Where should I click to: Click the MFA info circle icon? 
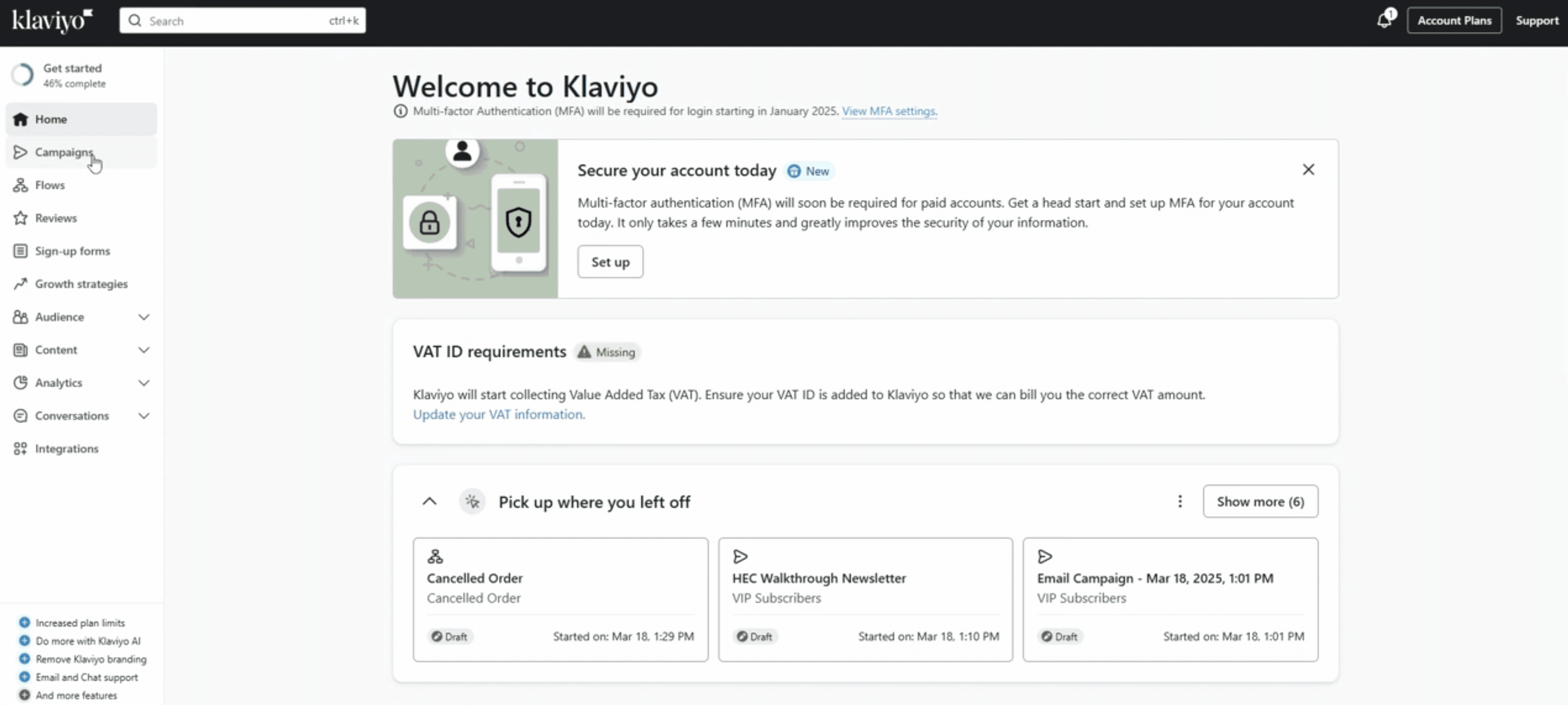[x=400, y=111]
